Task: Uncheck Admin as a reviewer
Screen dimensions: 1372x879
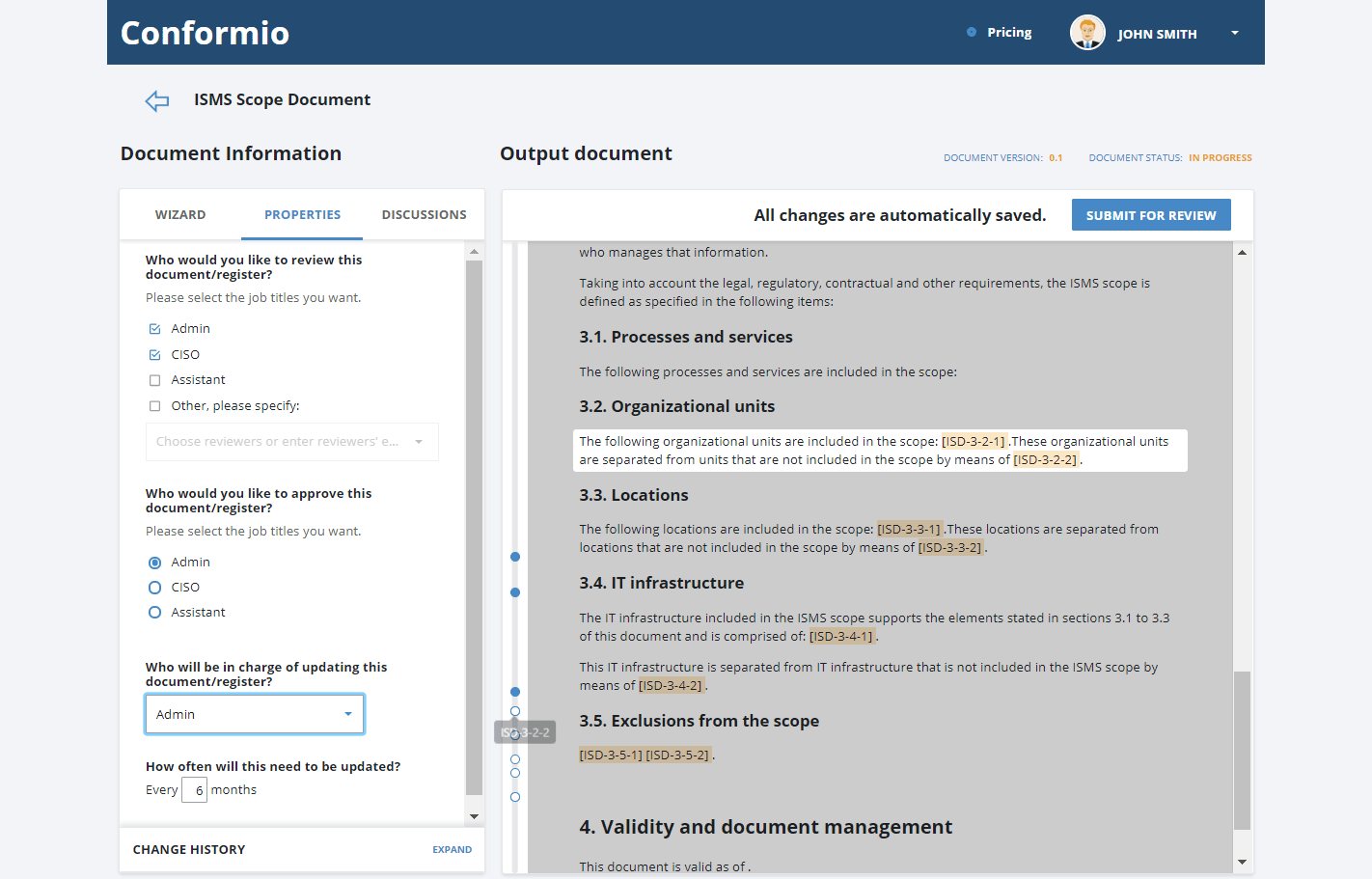Action: pos(154,329)
